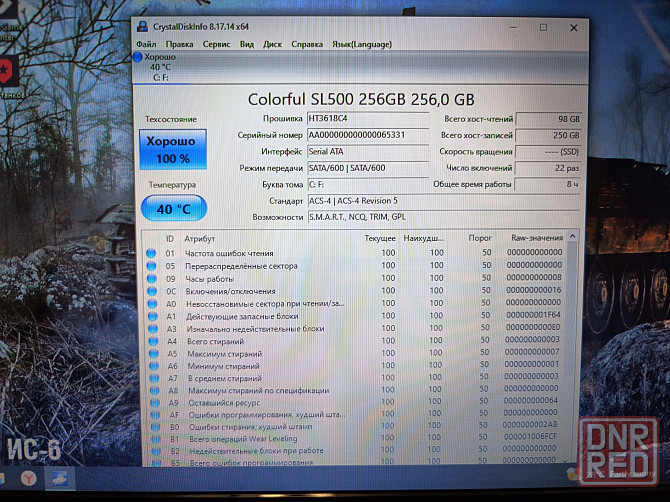The height and width of the screenshot is (502, 670).
Task: Click the ID column header
Action: point(170,239)
